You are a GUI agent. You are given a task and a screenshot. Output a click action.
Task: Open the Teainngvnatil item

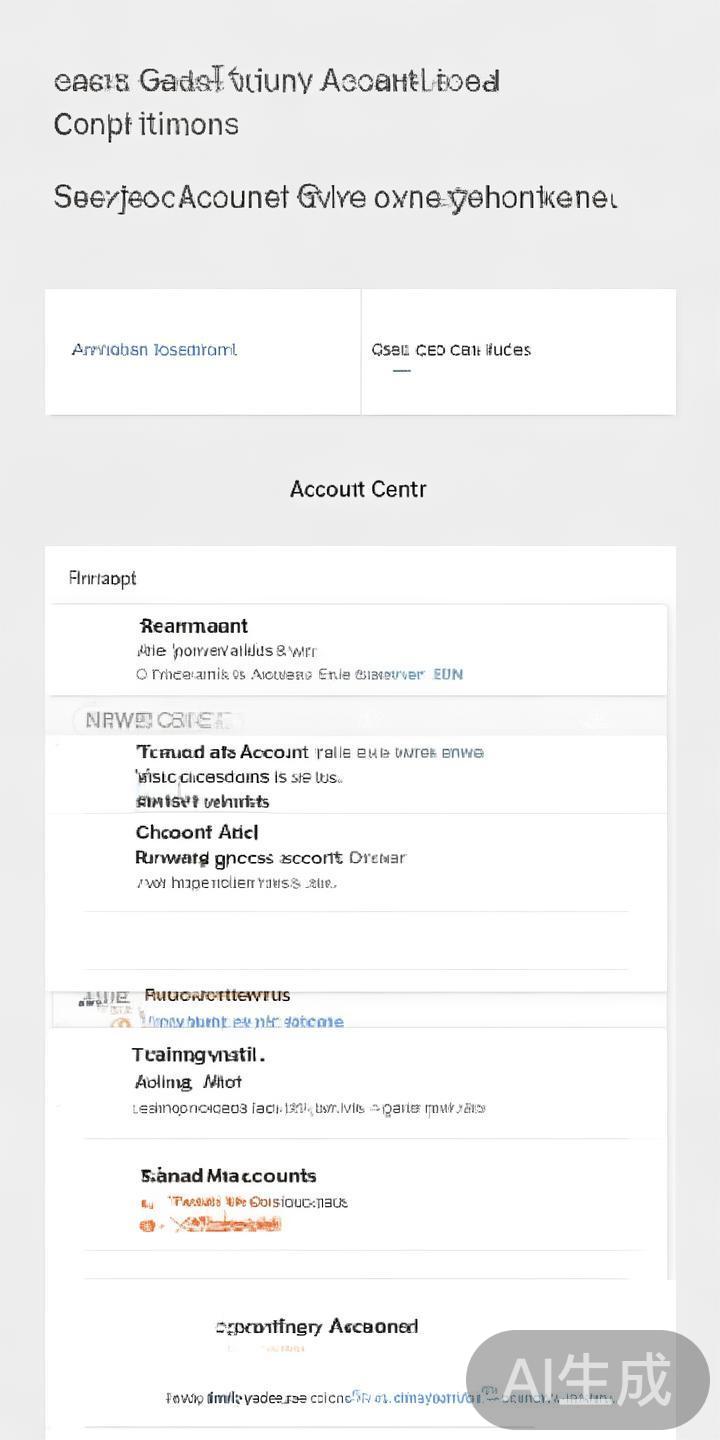(x=198, y=1055)
